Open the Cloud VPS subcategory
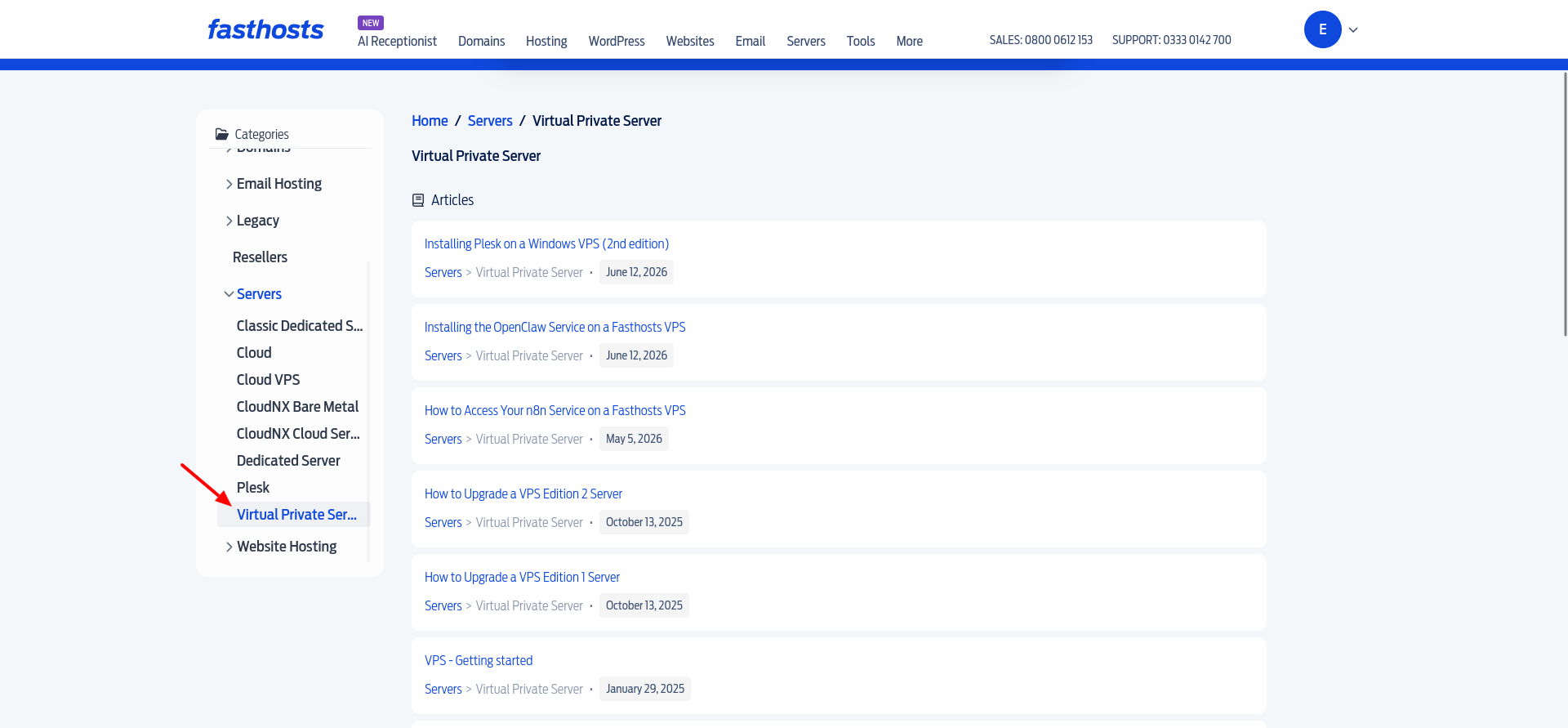This screenshot has height=728, width=1568. tap(268, 380)
